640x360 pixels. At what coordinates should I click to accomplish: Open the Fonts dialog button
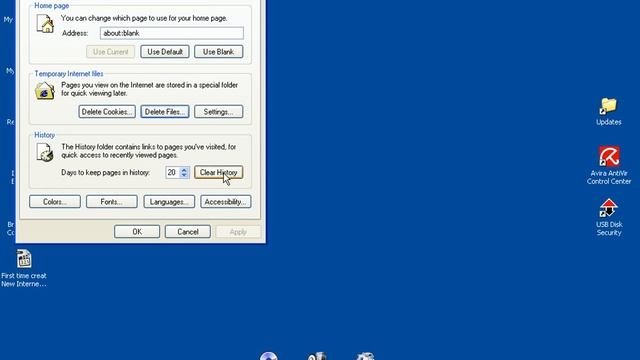pos(111,202)
